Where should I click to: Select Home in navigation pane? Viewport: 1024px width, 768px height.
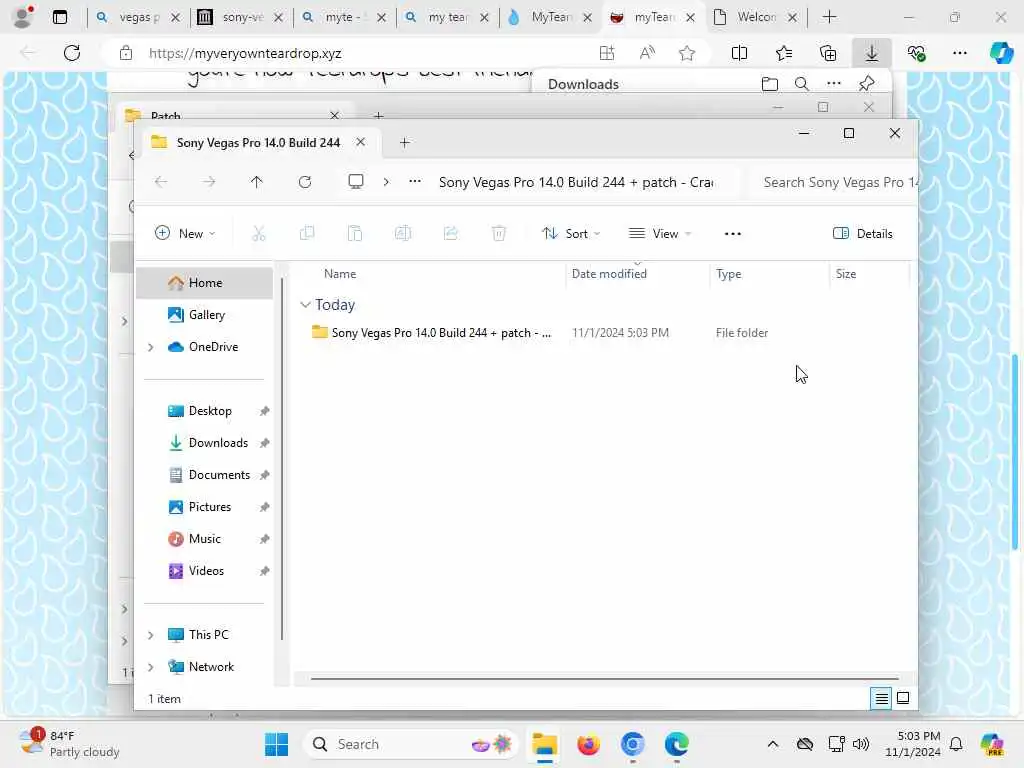pos(205,283)
